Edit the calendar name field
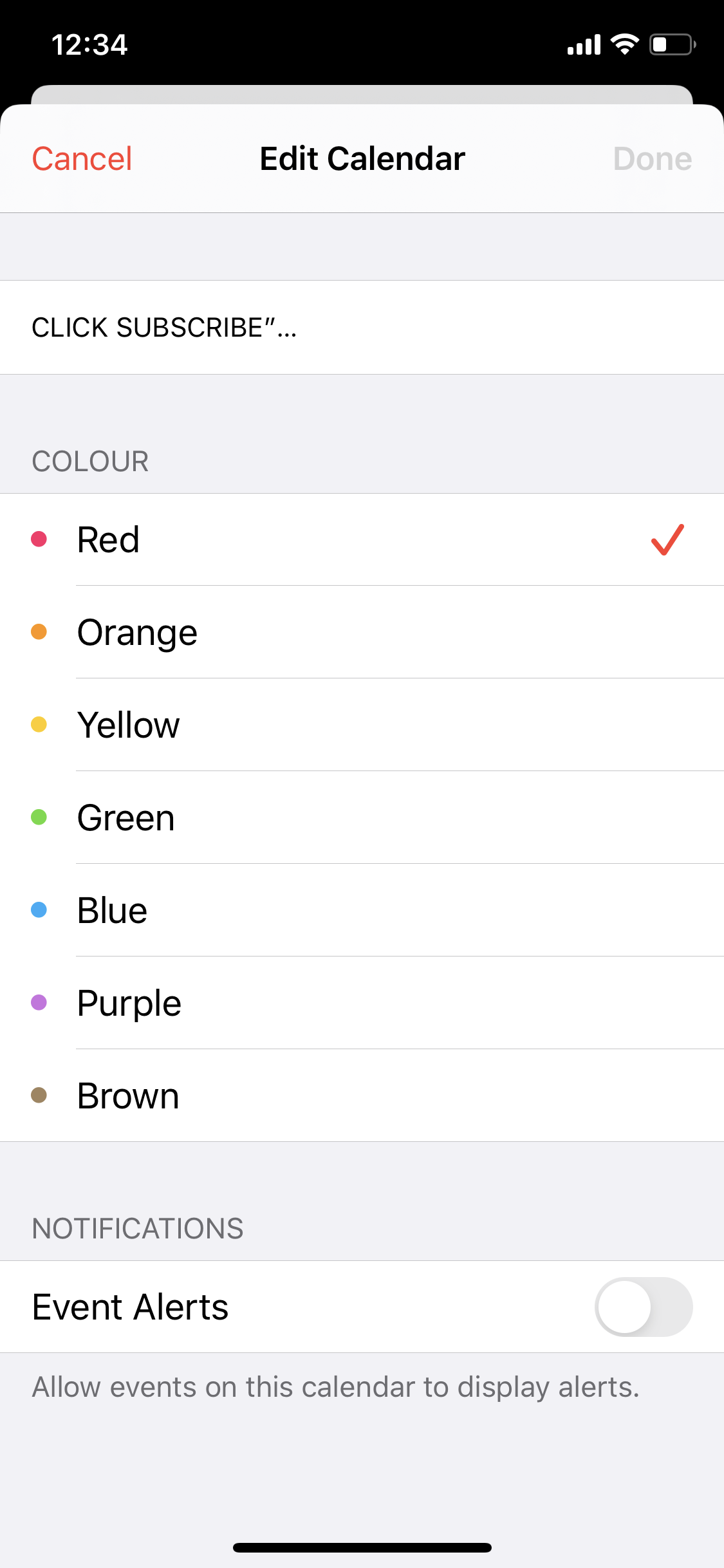The width and height of the screenshot is (724, 1568). 360,327
